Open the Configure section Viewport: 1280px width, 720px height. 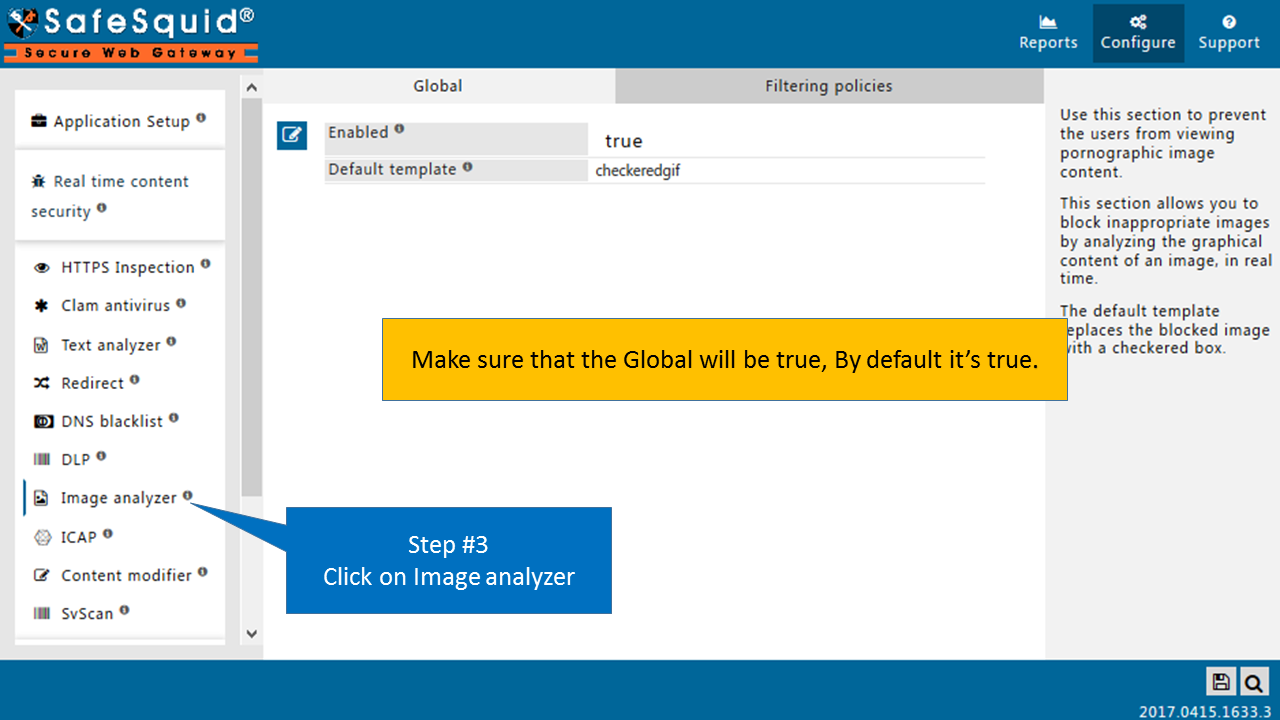1138,33
